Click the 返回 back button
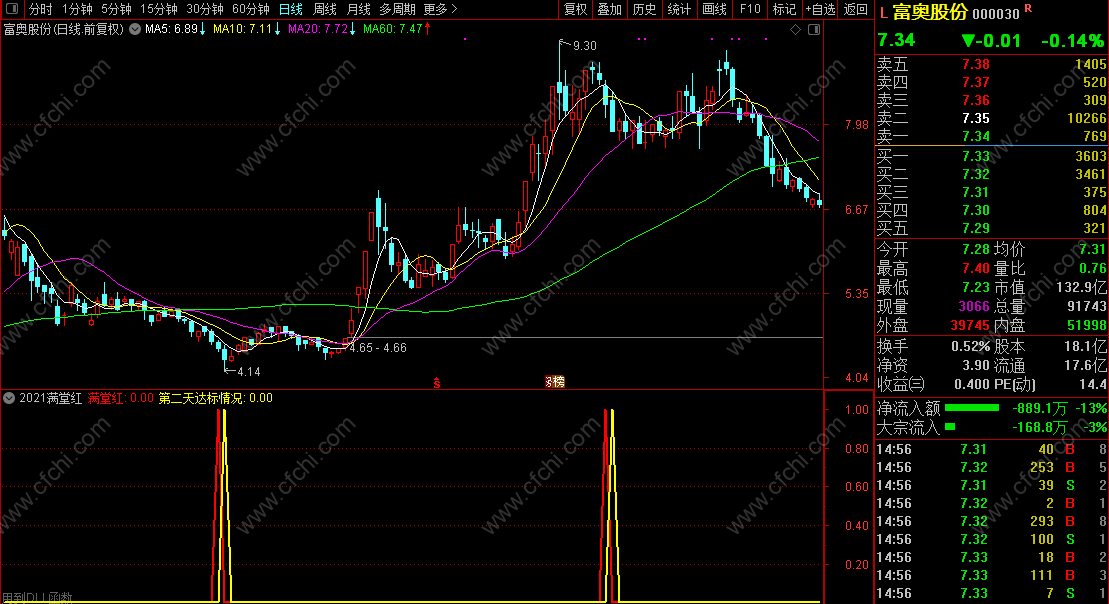The width and height of the screenshot is (1109, 604). pos(856,9)
